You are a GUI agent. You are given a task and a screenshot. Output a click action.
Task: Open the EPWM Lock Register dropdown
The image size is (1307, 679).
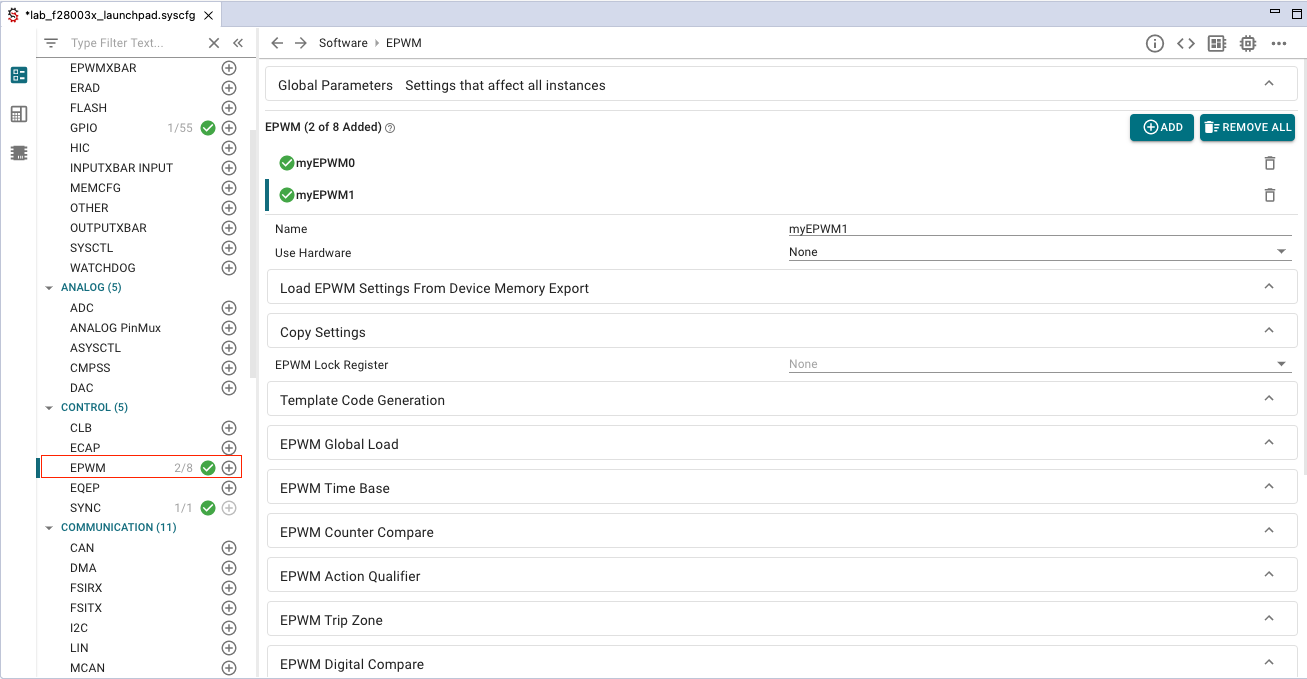point(1039,364)
